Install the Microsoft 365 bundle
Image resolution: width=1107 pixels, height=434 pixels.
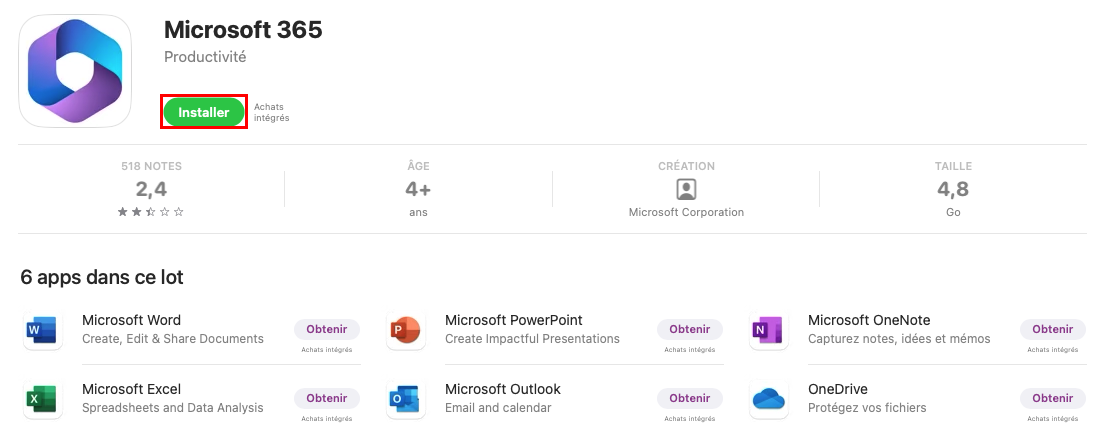tap(204, 112)
